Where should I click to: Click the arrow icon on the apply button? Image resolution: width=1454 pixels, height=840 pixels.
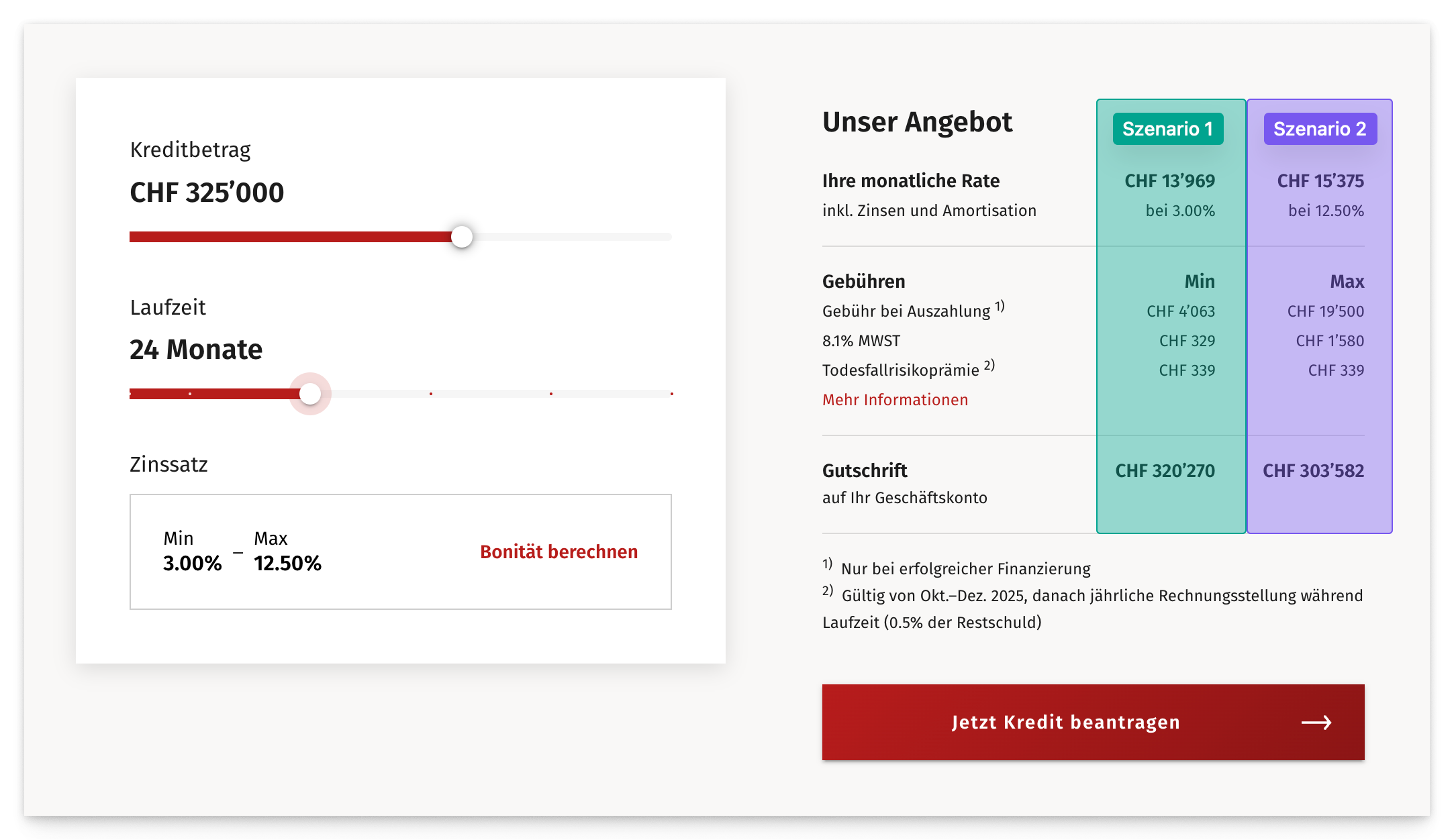(x=1316, y=723)
